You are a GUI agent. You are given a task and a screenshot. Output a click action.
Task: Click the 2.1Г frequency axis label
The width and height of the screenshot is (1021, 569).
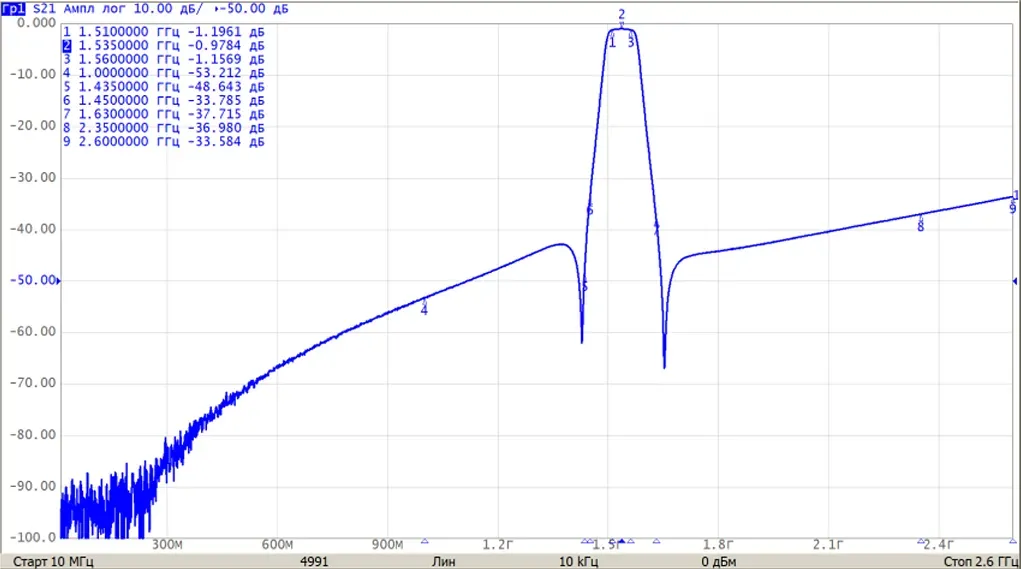[x=828, y=545]
